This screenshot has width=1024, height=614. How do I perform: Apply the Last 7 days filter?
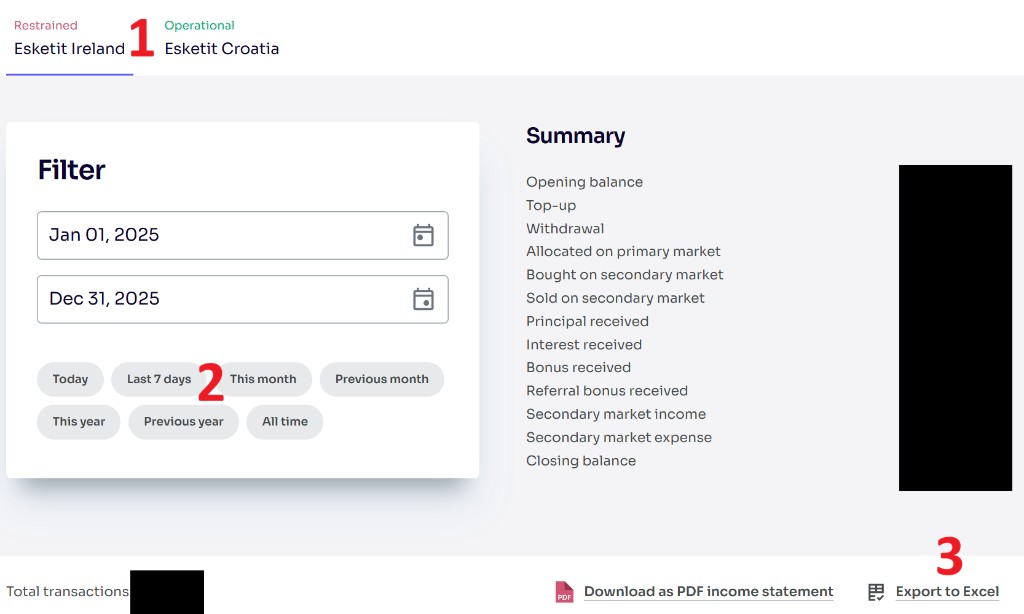pos(158,379)
